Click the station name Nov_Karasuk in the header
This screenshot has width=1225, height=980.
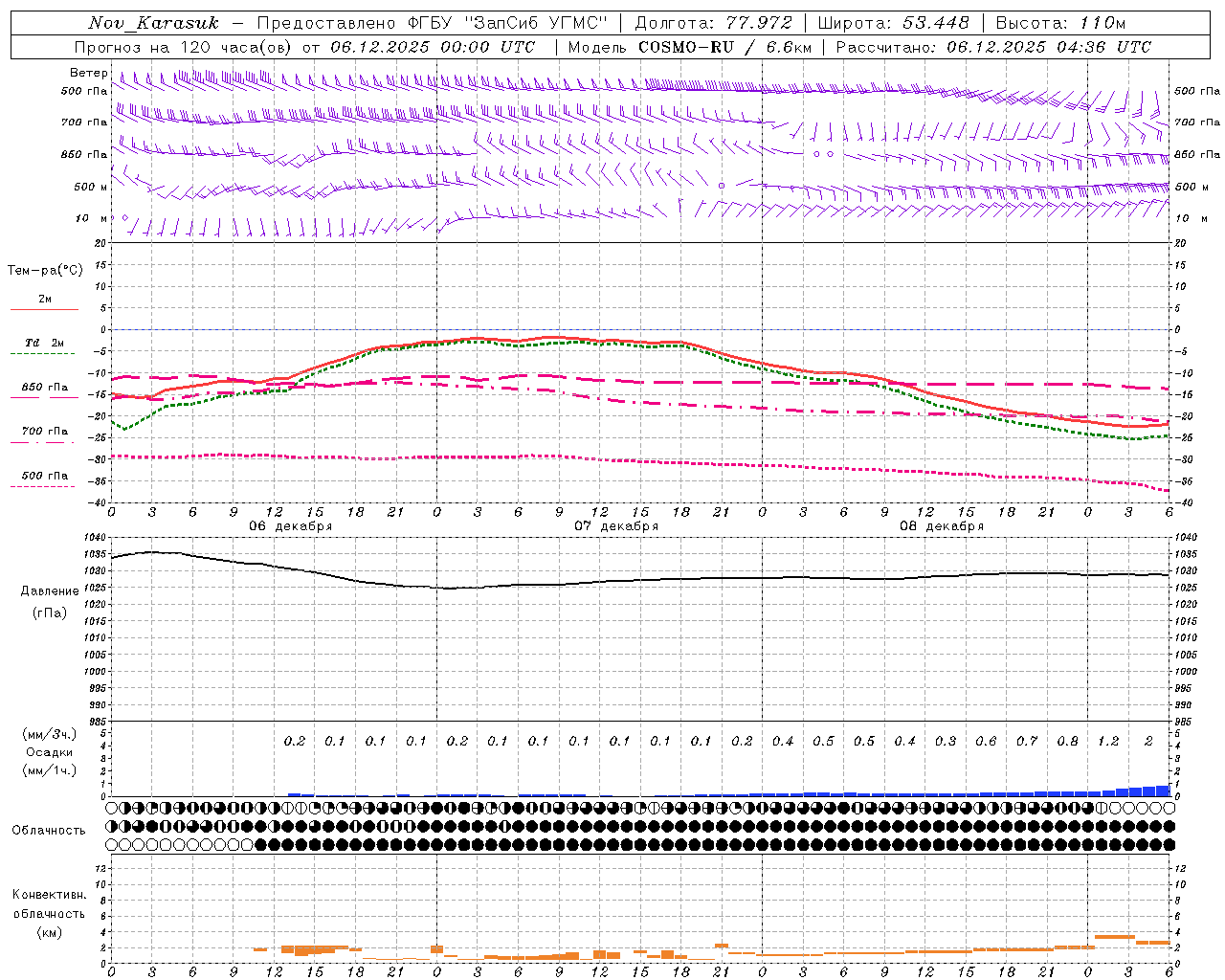click(x=154, y=23)
